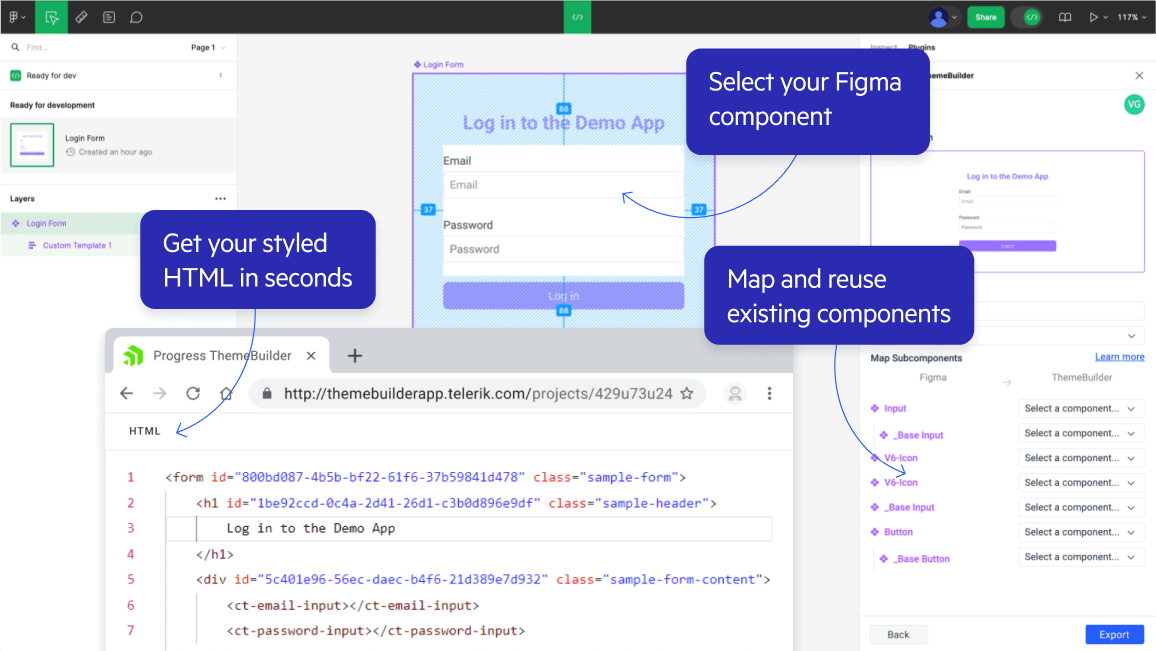Click the Button subcomponent label
The width and height of the screenshot is (1156, 651).
click(x=898, y=532)
